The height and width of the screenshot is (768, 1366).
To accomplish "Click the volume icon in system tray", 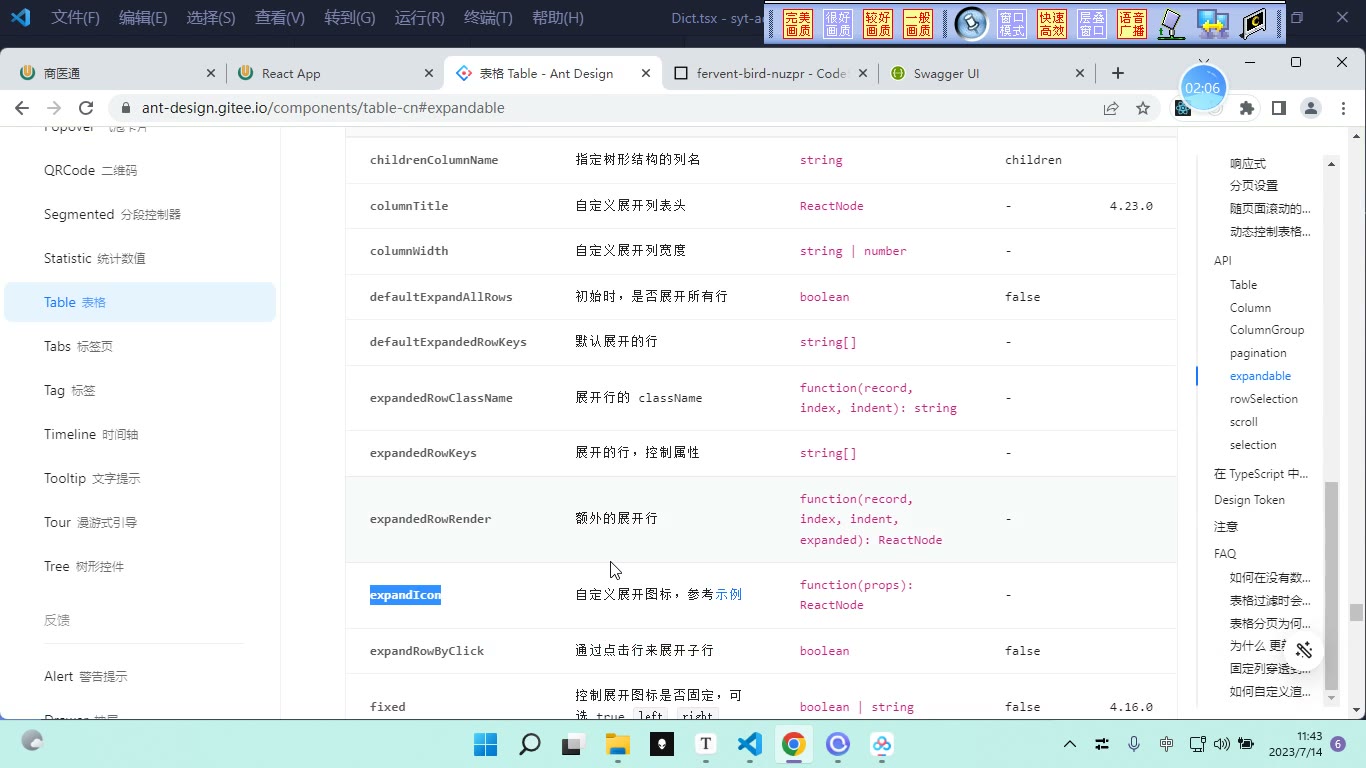I will pos(1221,744).
